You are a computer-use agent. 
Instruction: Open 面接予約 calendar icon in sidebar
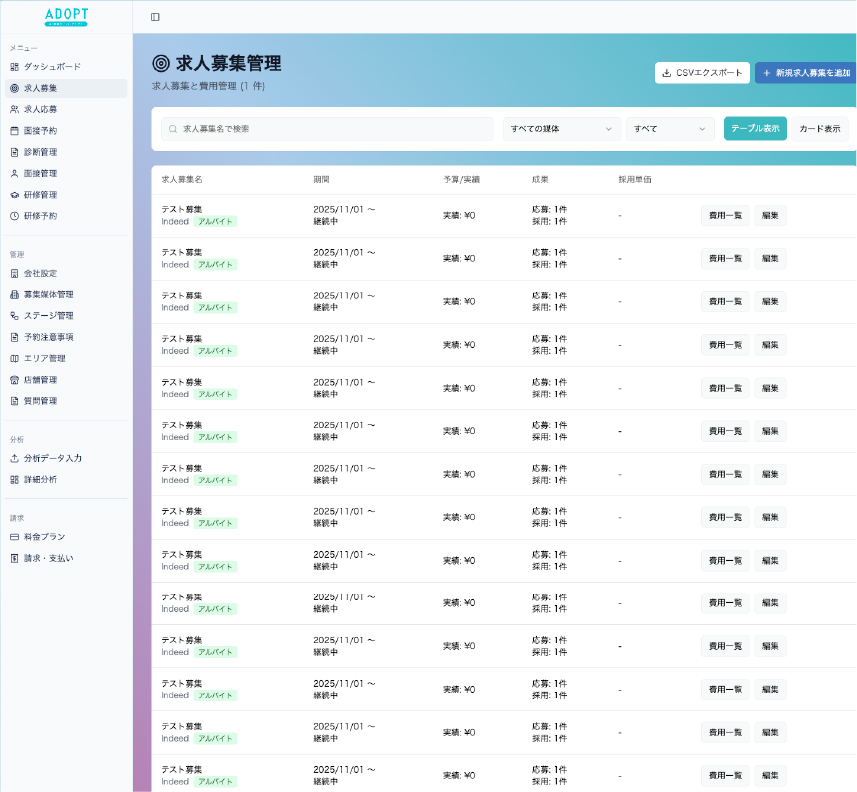(x=14, y=131)
